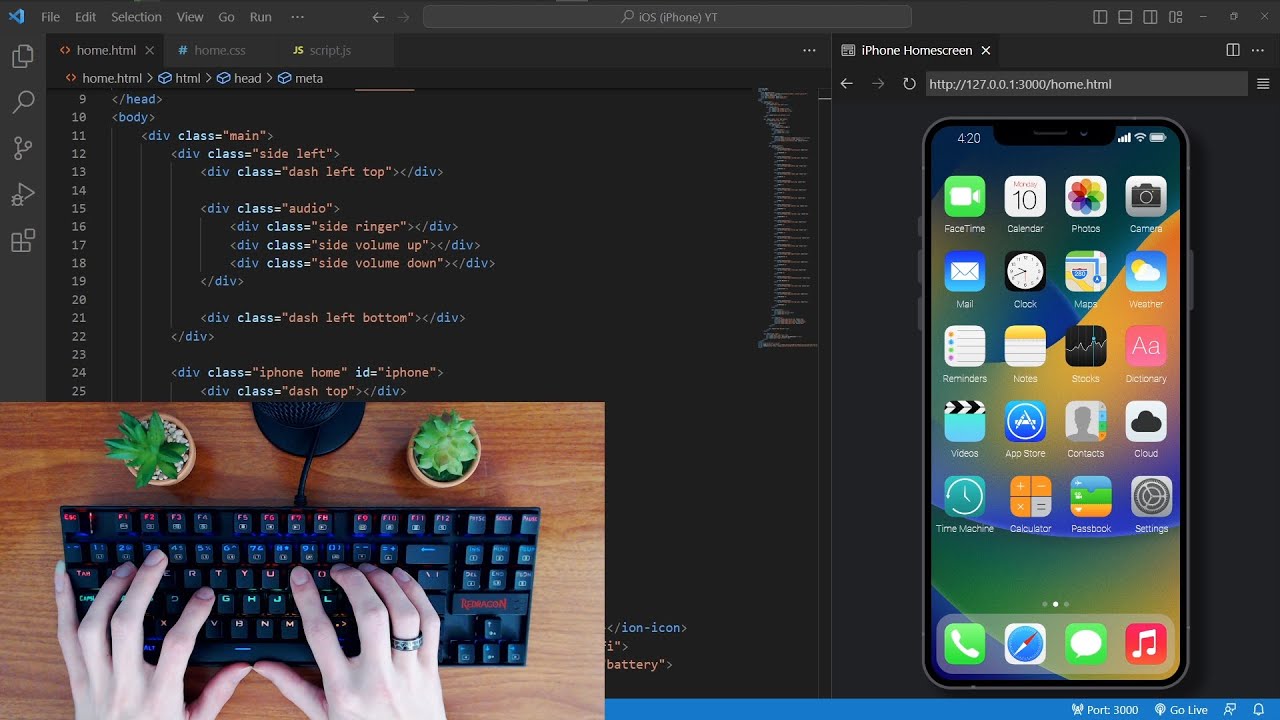Open the Selection menu
This screenshot has height=720, width=1280.
pyautogui.click(x=136, y=17)
